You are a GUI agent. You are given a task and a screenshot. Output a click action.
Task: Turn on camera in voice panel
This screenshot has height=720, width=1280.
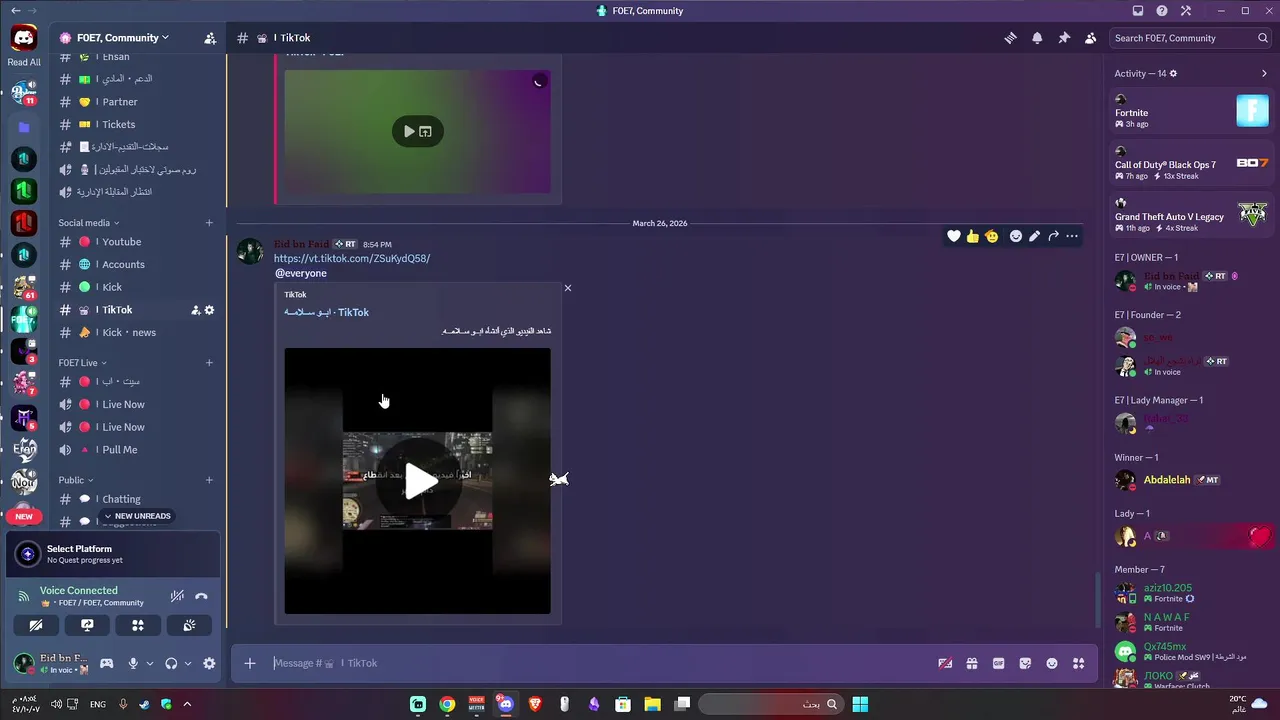(x=36, y=625)
